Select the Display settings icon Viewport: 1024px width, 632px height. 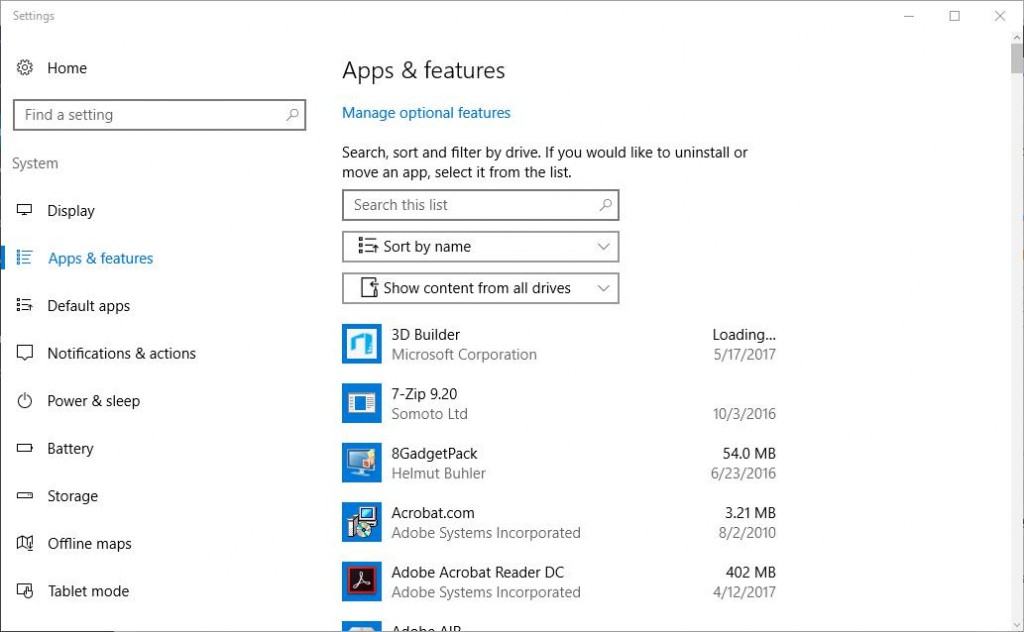click(x=24, y=210)
